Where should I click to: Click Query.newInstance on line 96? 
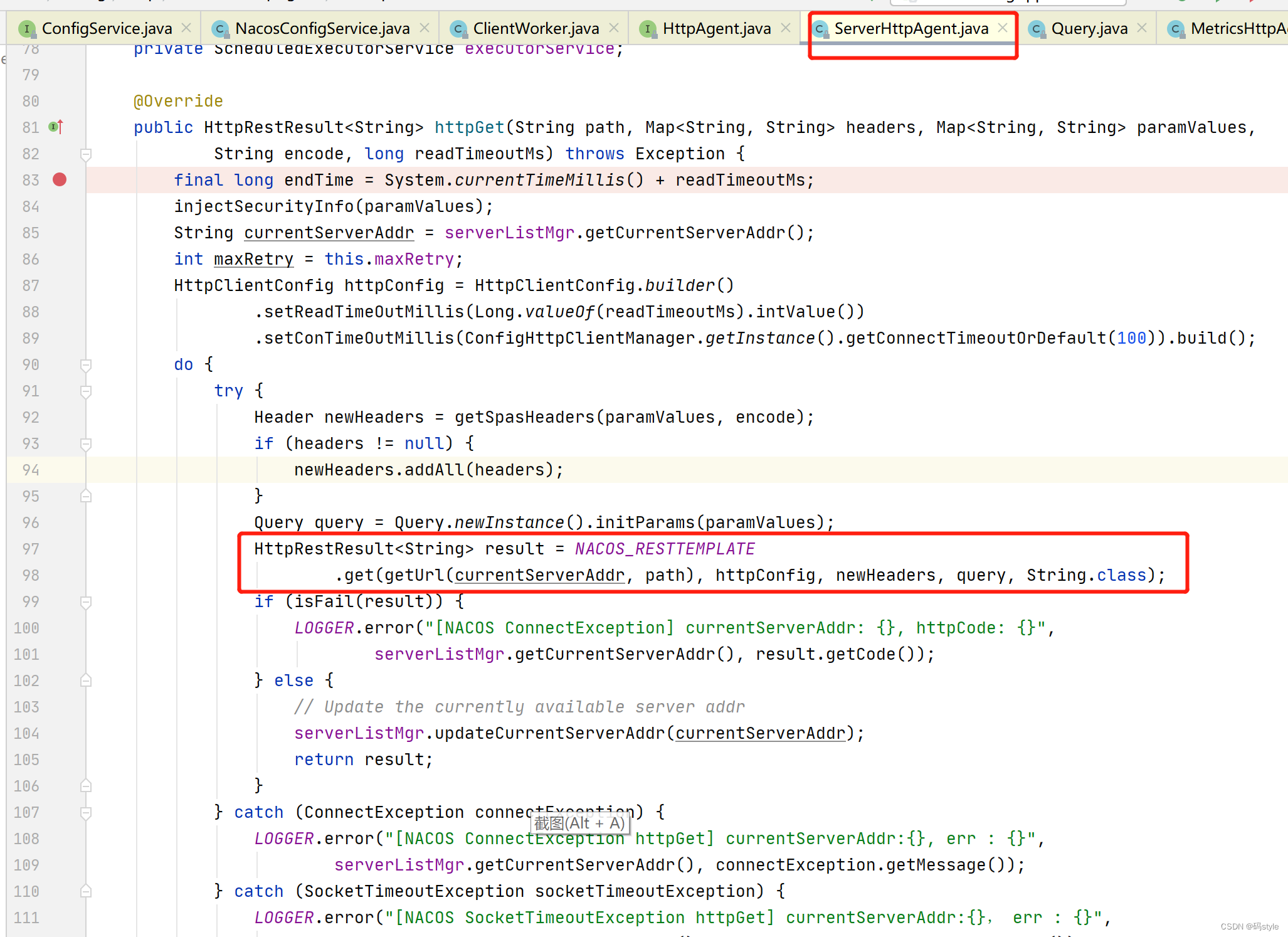pos(479,522)
